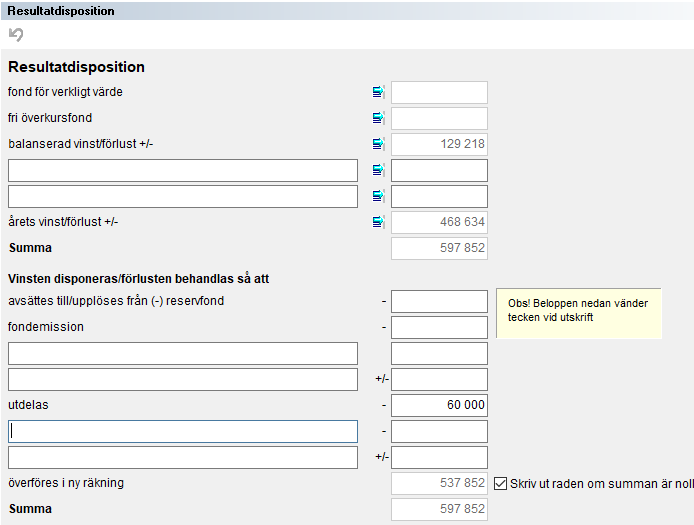Click balanserad vinst/förlust value 129 218
The image size is (694, 525).
pos(439,144)
